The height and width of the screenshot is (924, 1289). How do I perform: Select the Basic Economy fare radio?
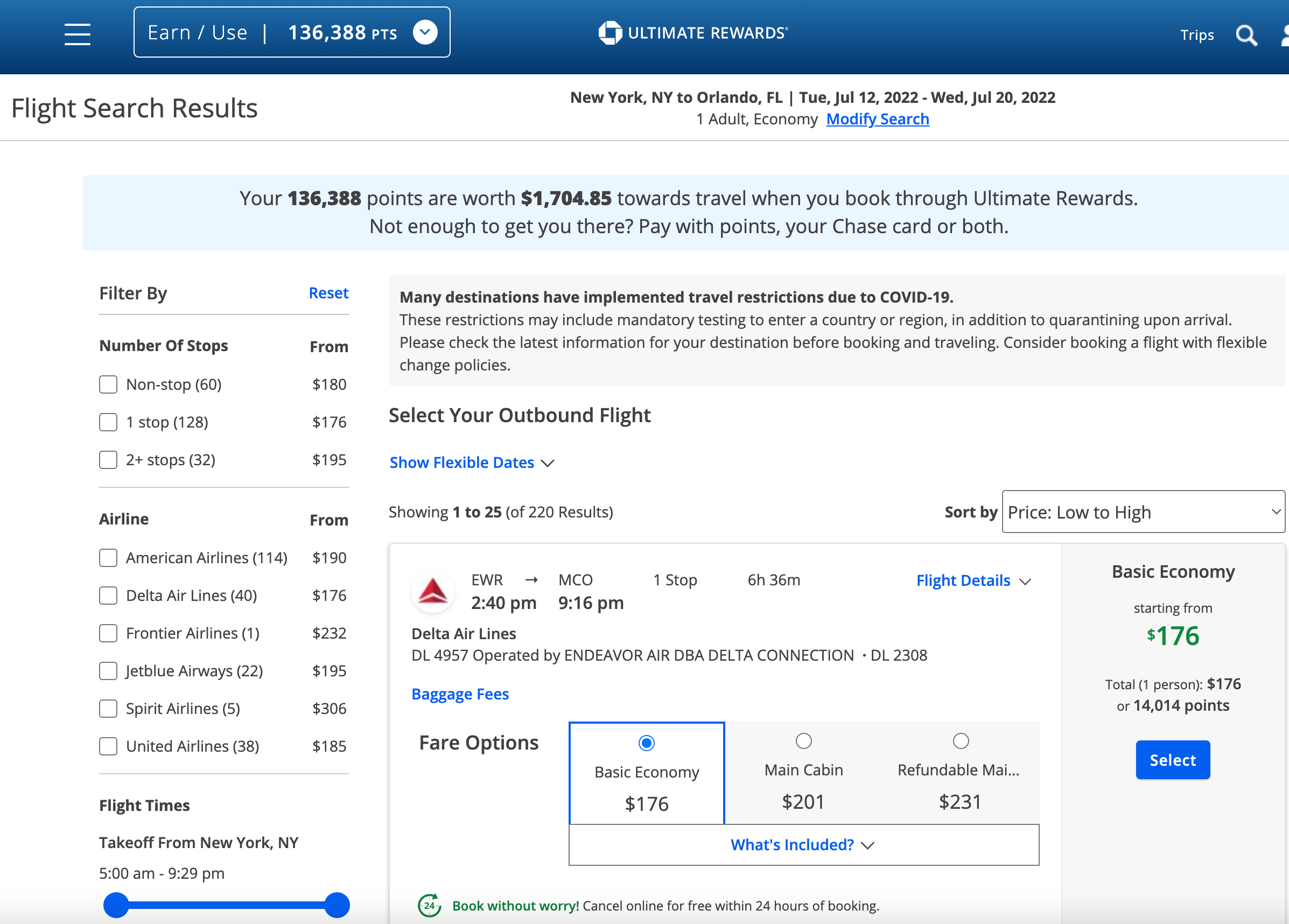647,743
